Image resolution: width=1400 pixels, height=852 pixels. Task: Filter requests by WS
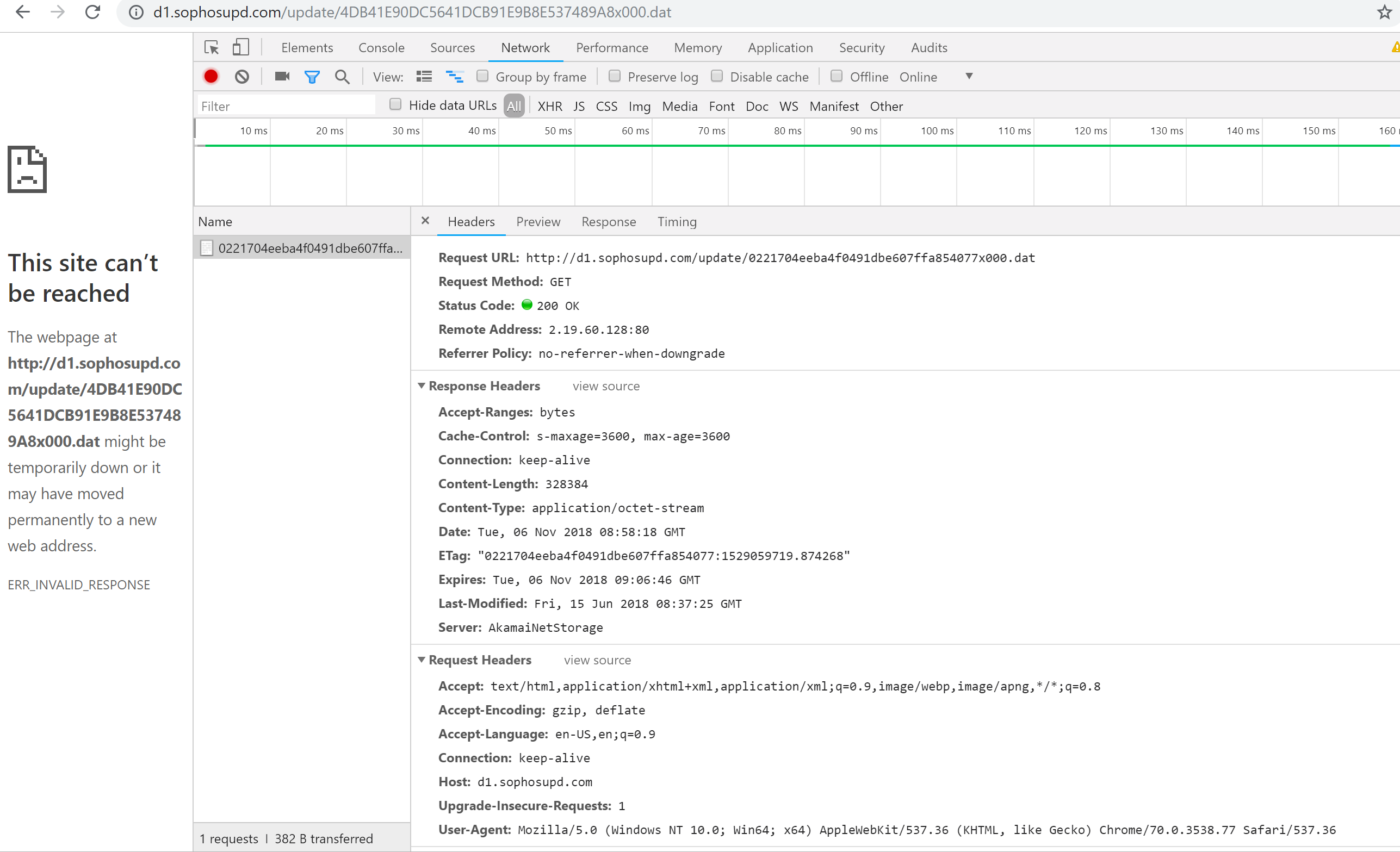[789, 106]
